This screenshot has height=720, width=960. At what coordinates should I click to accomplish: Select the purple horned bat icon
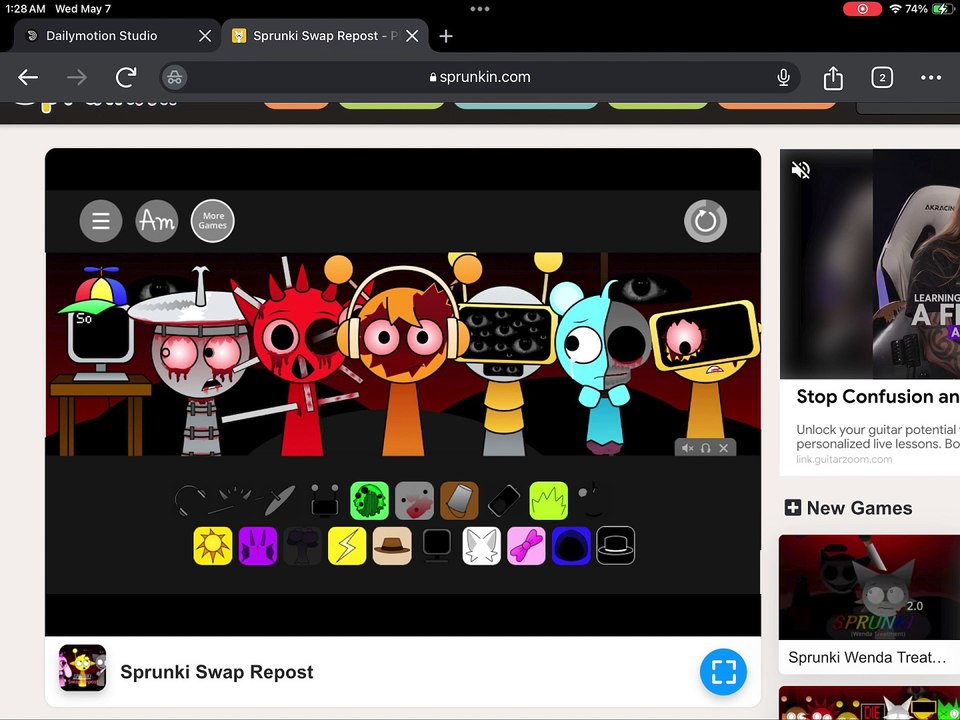pyautogui.click(x=258, y=546)
